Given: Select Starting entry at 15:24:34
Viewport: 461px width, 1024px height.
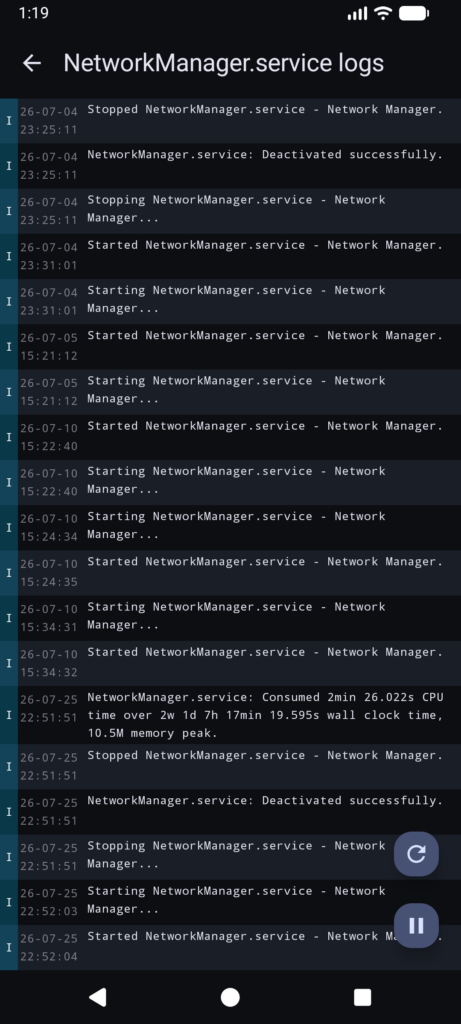Looking at the screenshot, I should click(230, 528).
